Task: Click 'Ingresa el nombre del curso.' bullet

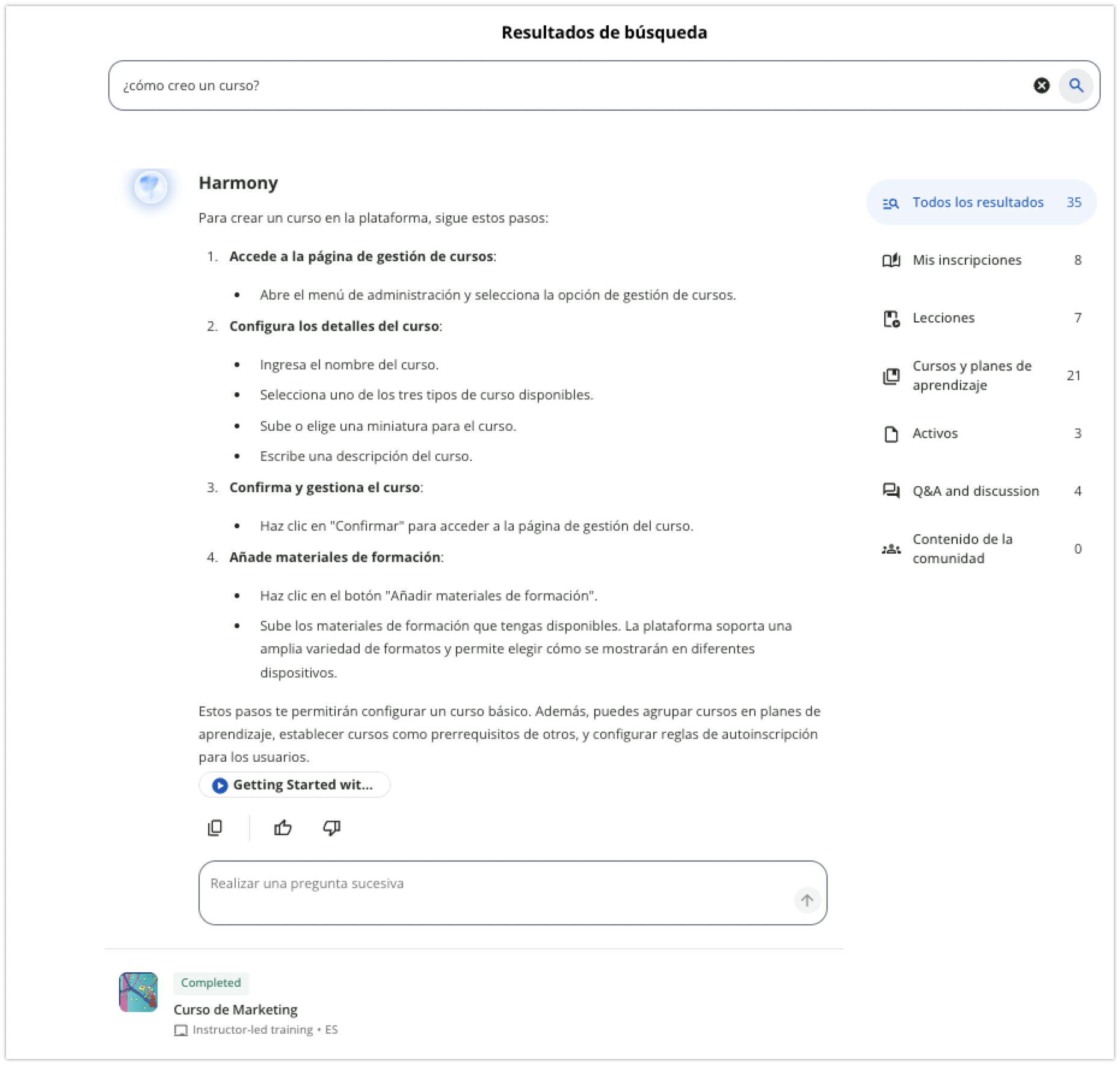Action: (349, 365)
